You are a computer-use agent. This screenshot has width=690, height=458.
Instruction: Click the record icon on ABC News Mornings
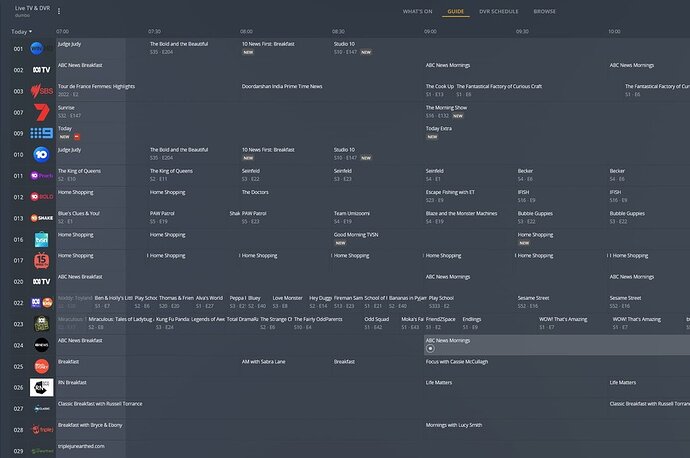[430, 348]
